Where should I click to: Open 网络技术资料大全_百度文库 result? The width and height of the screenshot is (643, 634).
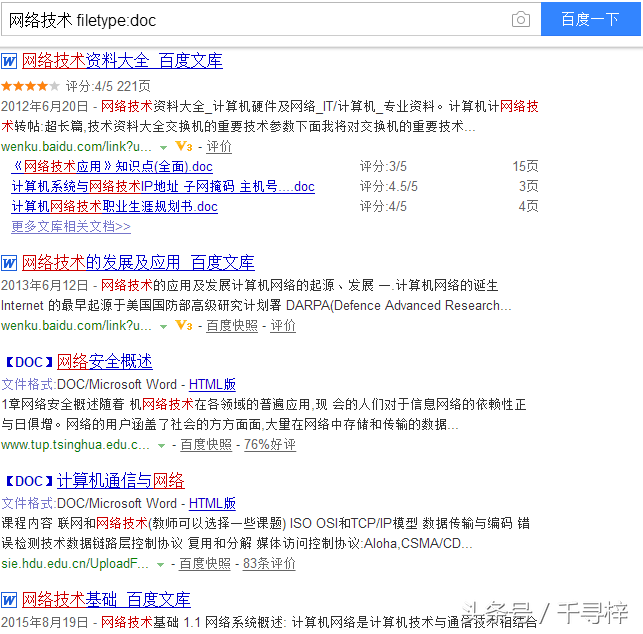point(122,61)
